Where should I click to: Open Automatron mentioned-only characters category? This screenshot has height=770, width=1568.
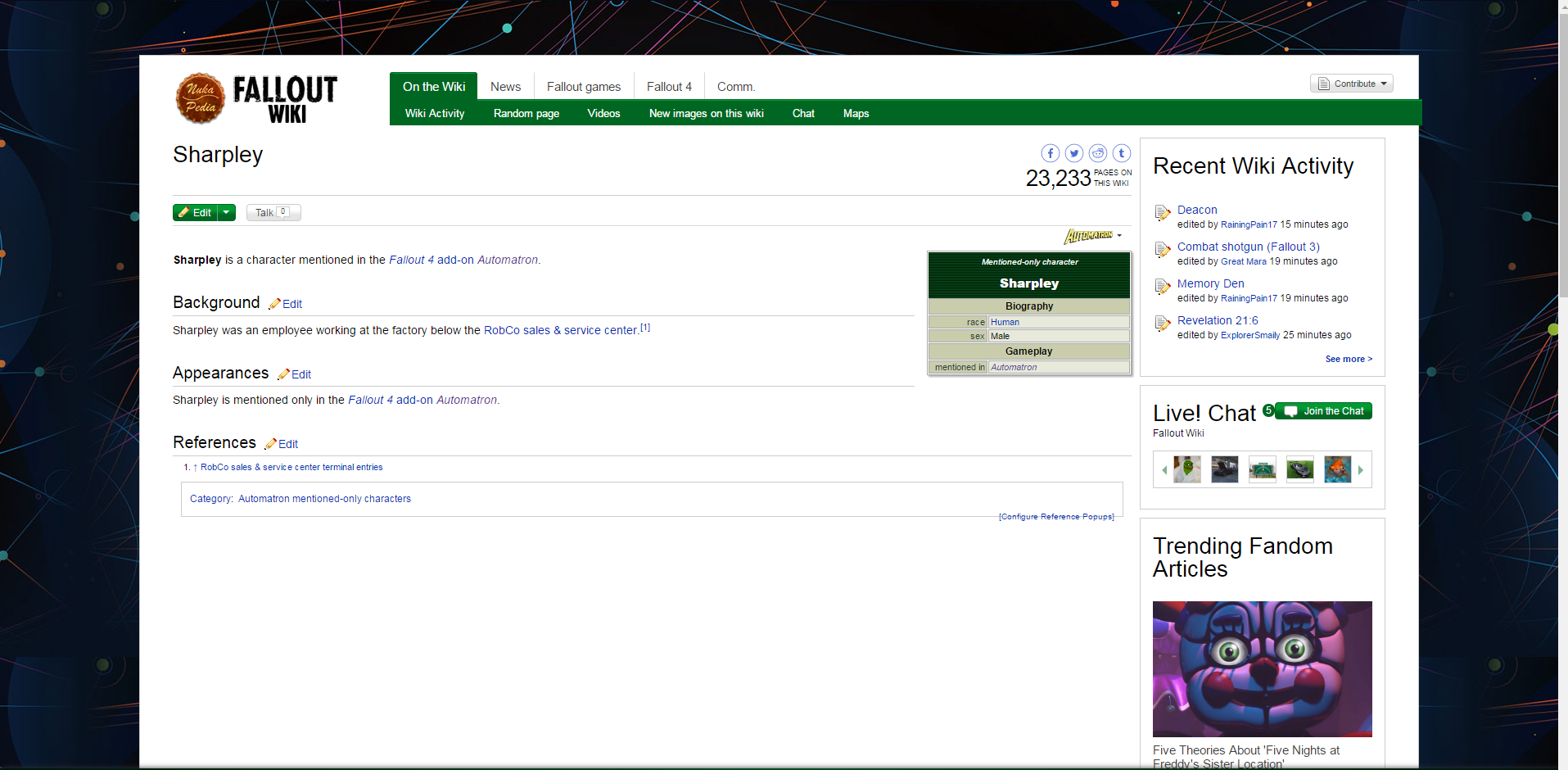324,498
